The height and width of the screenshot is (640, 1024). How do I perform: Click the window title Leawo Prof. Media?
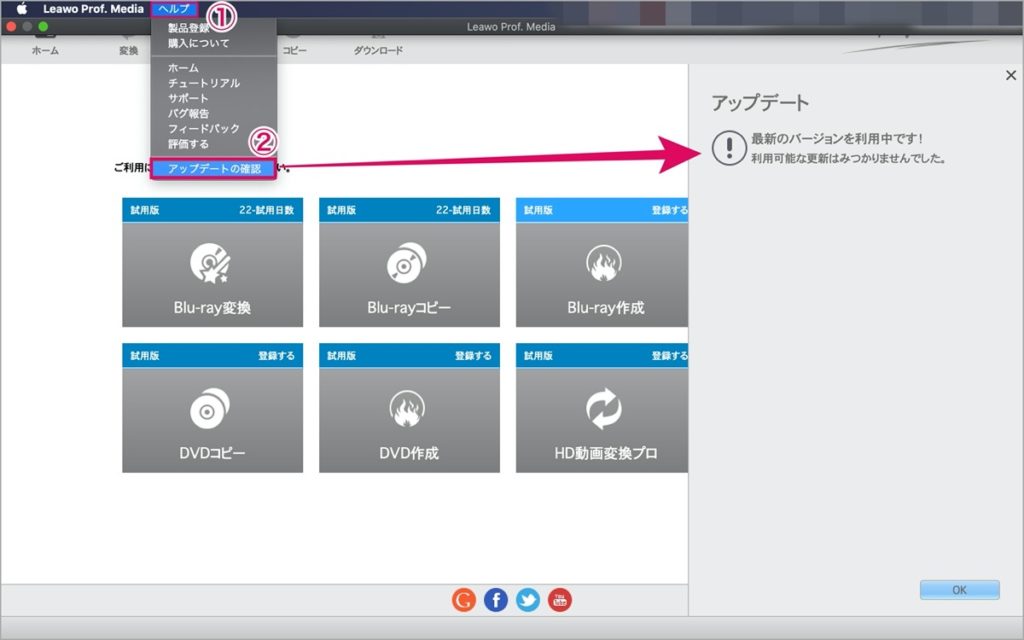click(511, 27)
